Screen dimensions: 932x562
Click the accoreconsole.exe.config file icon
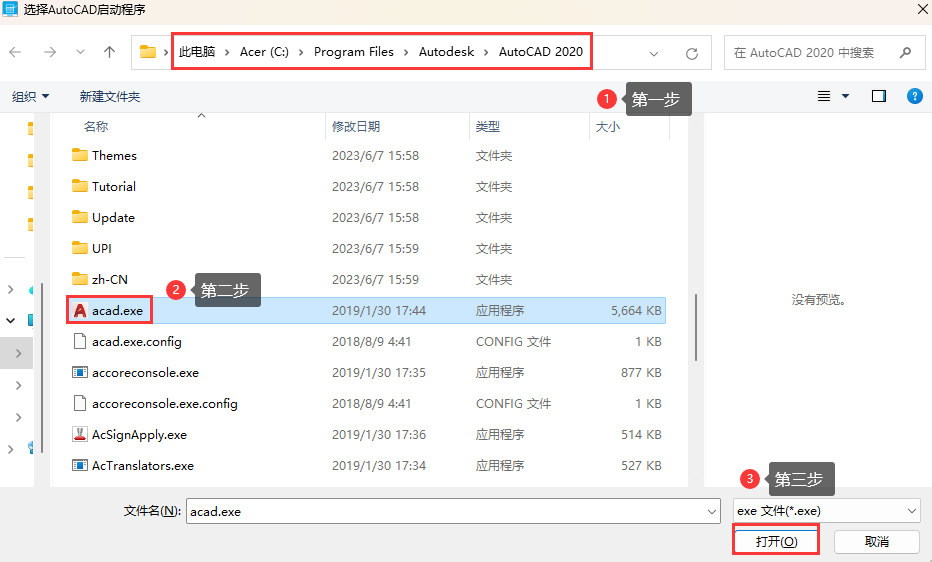(x=80, y=403)
